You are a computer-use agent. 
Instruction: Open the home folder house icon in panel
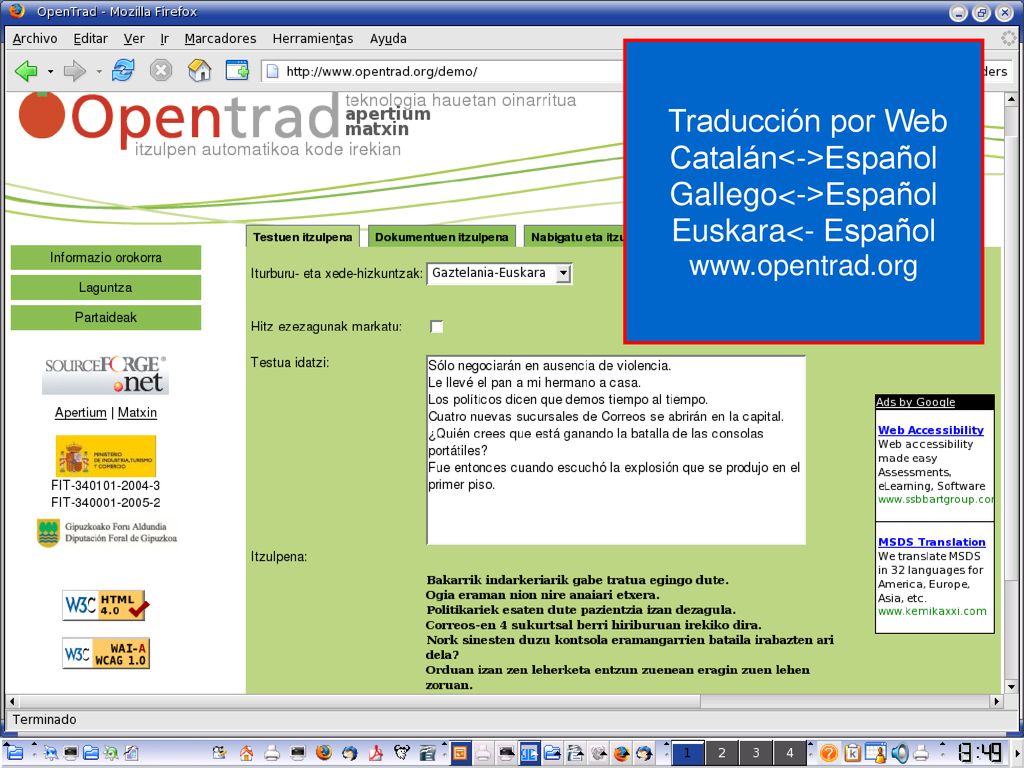pyautogui.click(x=246, y=753)
